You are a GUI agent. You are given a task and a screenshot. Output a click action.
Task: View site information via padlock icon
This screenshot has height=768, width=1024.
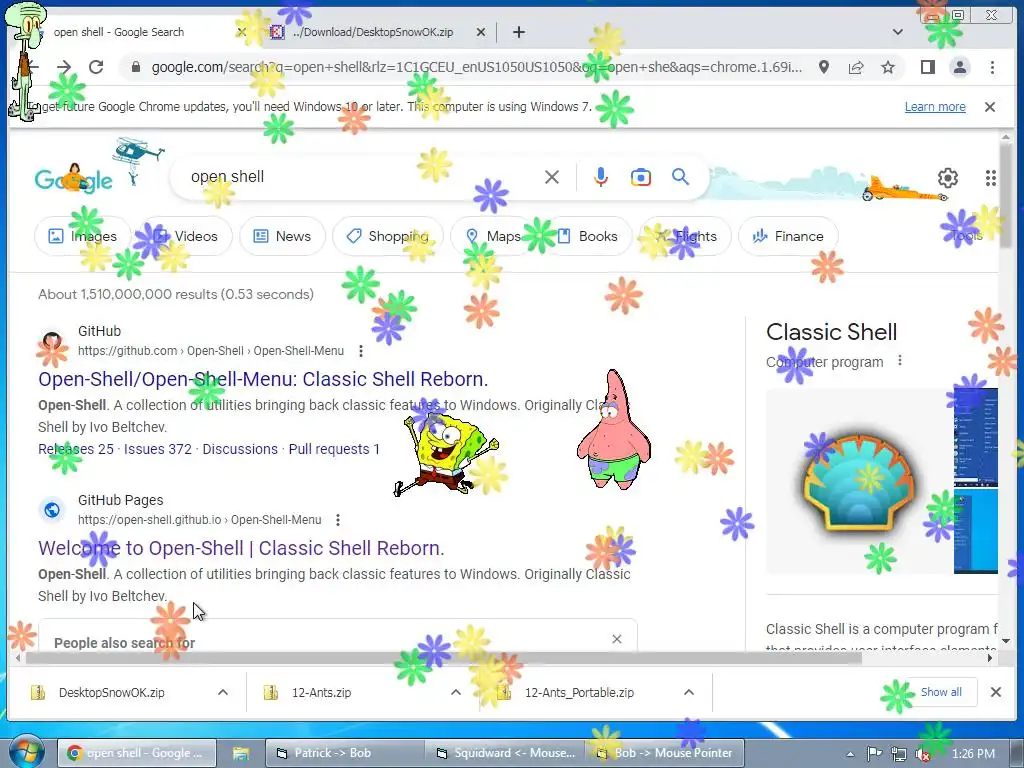[135, 67]
